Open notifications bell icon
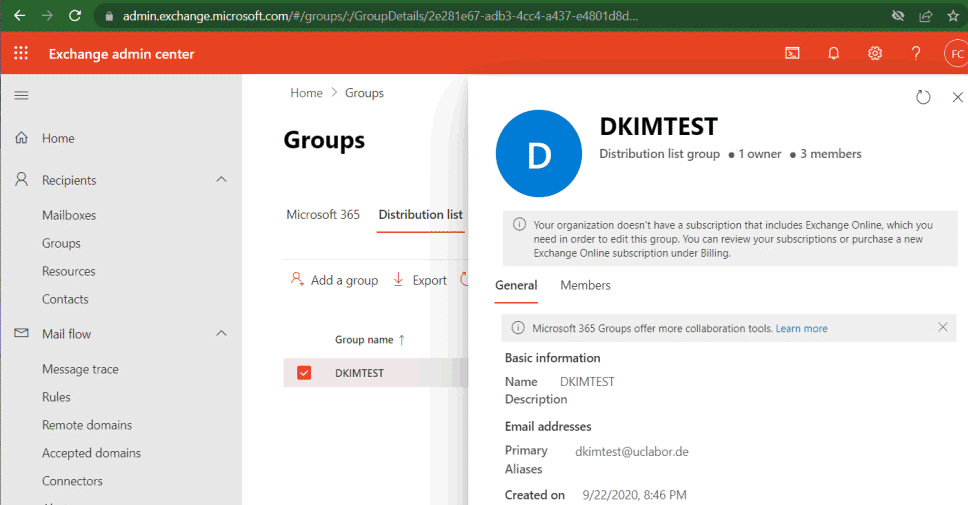 [833, 54]
